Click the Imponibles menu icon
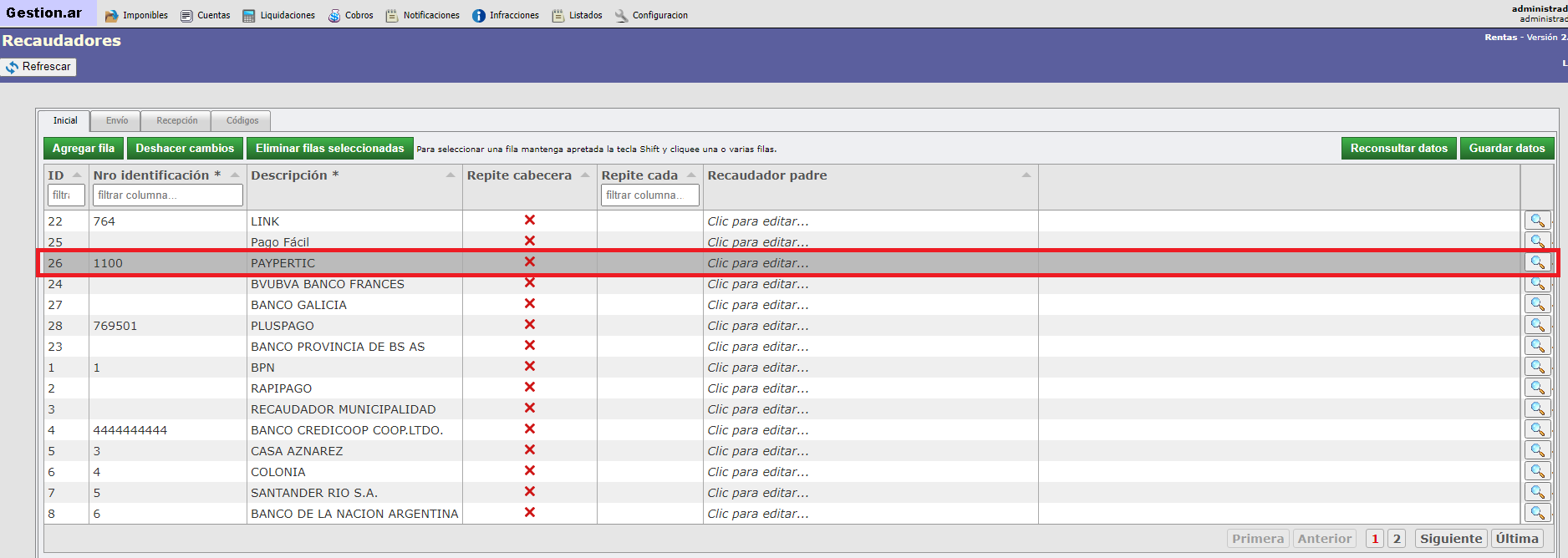The image size is (1568, 558). click(x=111, y=16)
